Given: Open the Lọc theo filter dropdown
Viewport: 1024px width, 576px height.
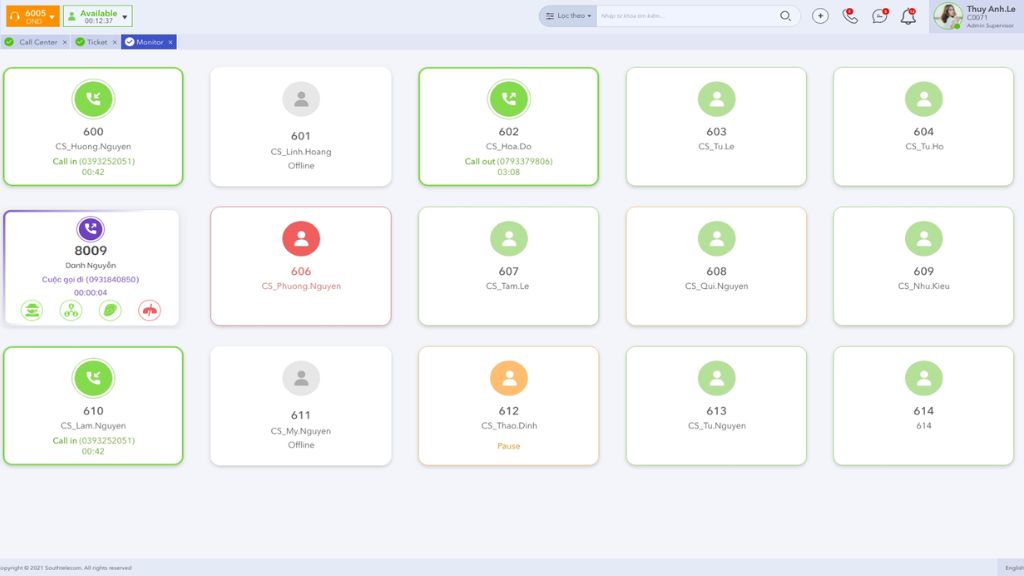Looking at the screenshot, I should 568,16.
